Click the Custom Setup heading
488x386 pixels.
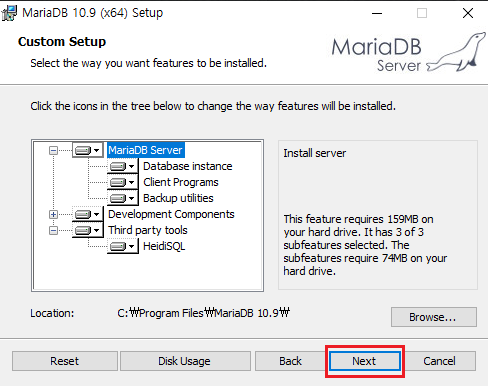(62, 42)
